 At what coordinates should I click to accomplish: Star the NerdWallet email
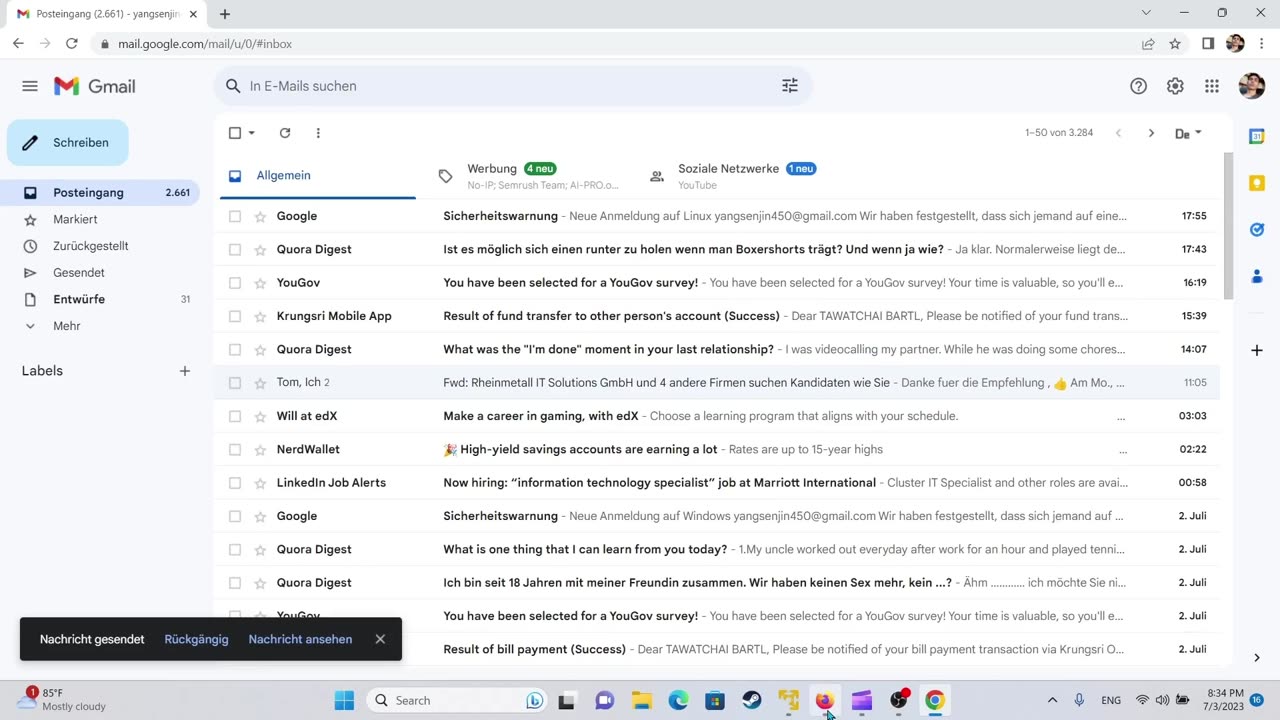click(260, 449)
